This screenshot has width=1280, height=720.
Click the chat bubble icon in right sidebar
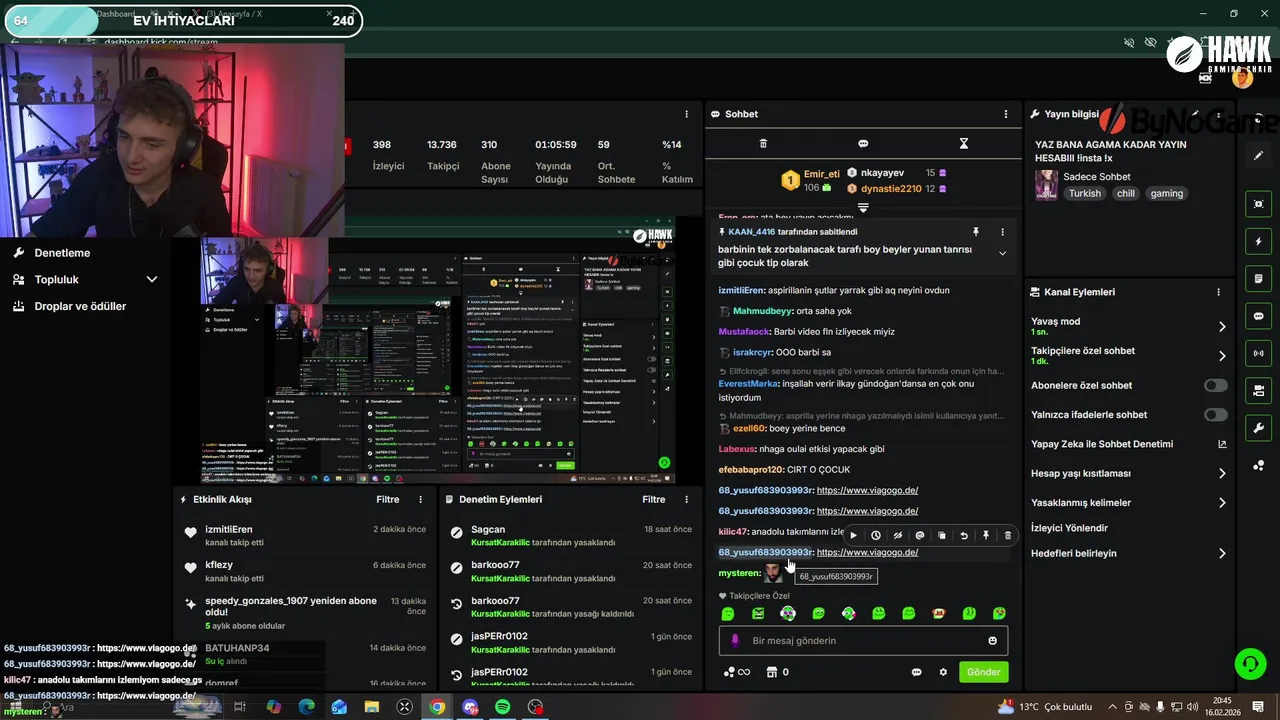[x=1259, y=316]
